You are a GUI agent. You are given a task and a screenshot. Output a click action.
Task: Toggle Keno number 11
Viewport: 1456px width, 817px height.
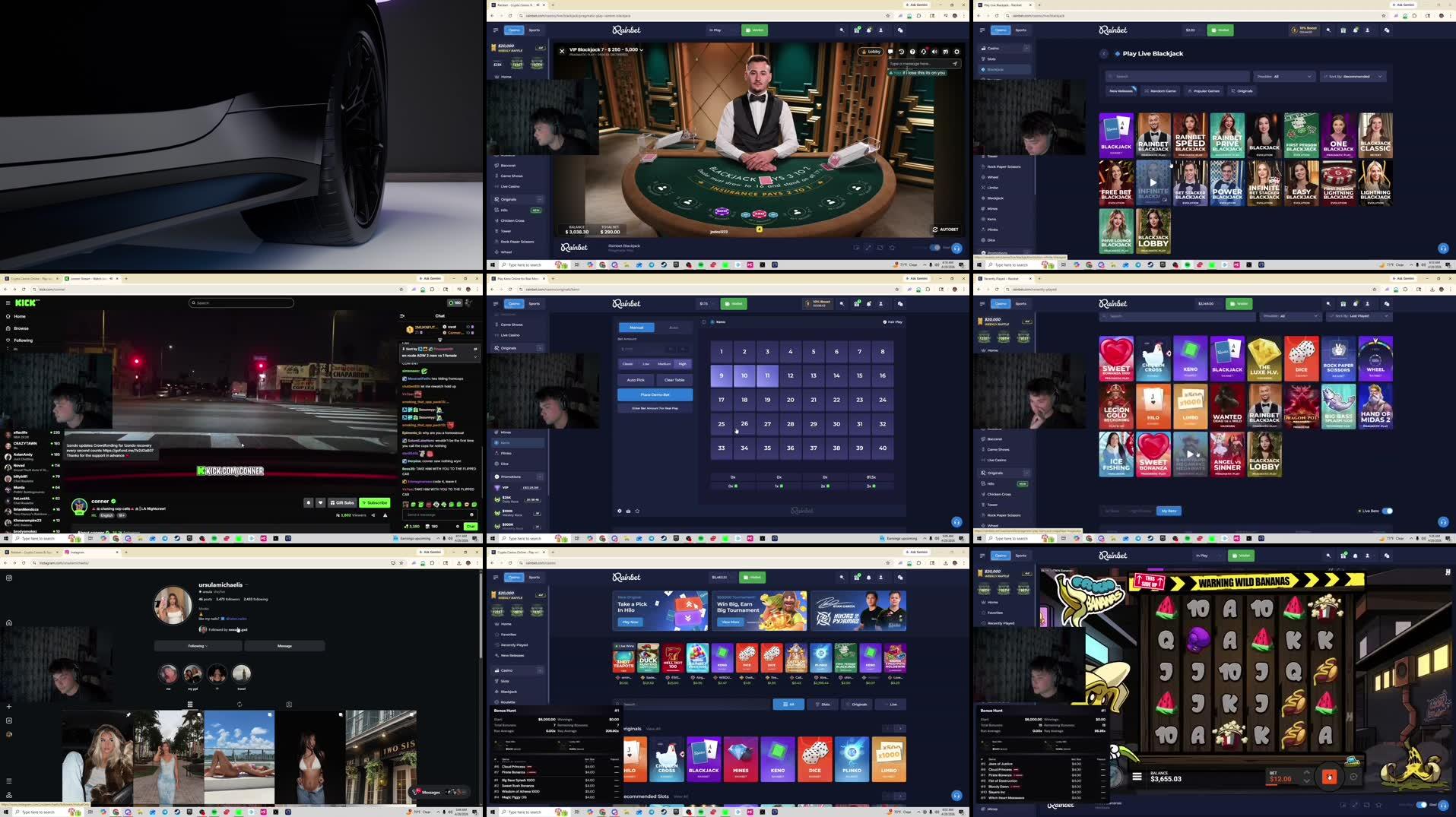(767, 375)
